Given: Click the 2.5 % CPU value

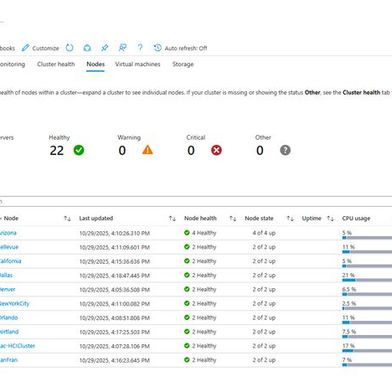Looking at the screenshot, I should coord(349,303).
